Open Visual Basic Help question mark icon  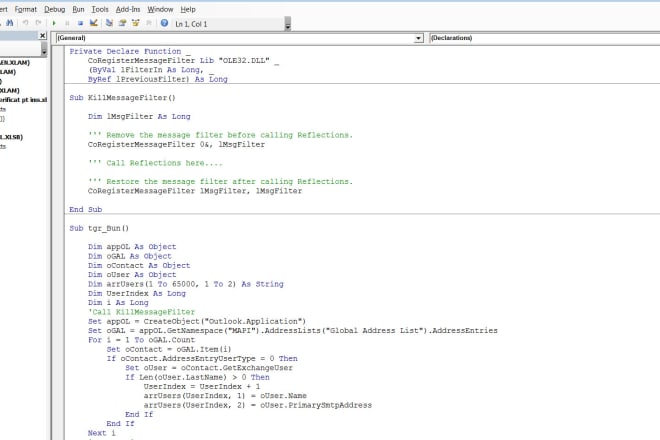(x=165, y=23)
